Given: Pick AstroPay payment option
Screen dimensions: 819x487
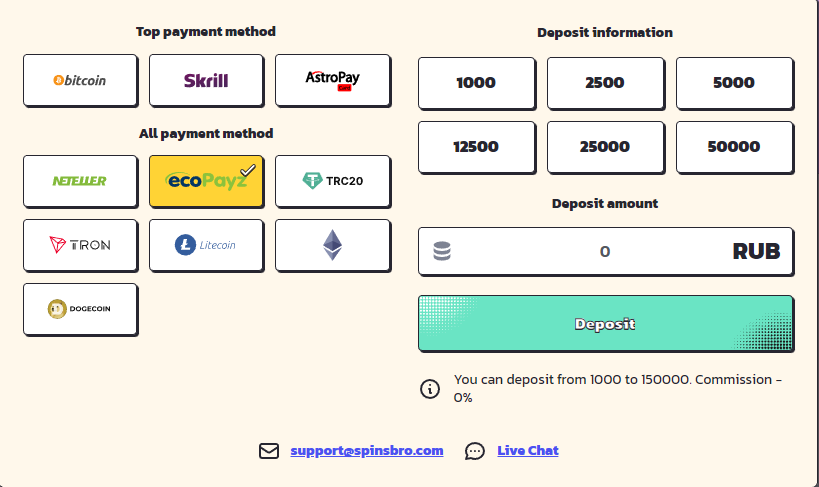Looking at the screenshot, I should click(332, 80).
